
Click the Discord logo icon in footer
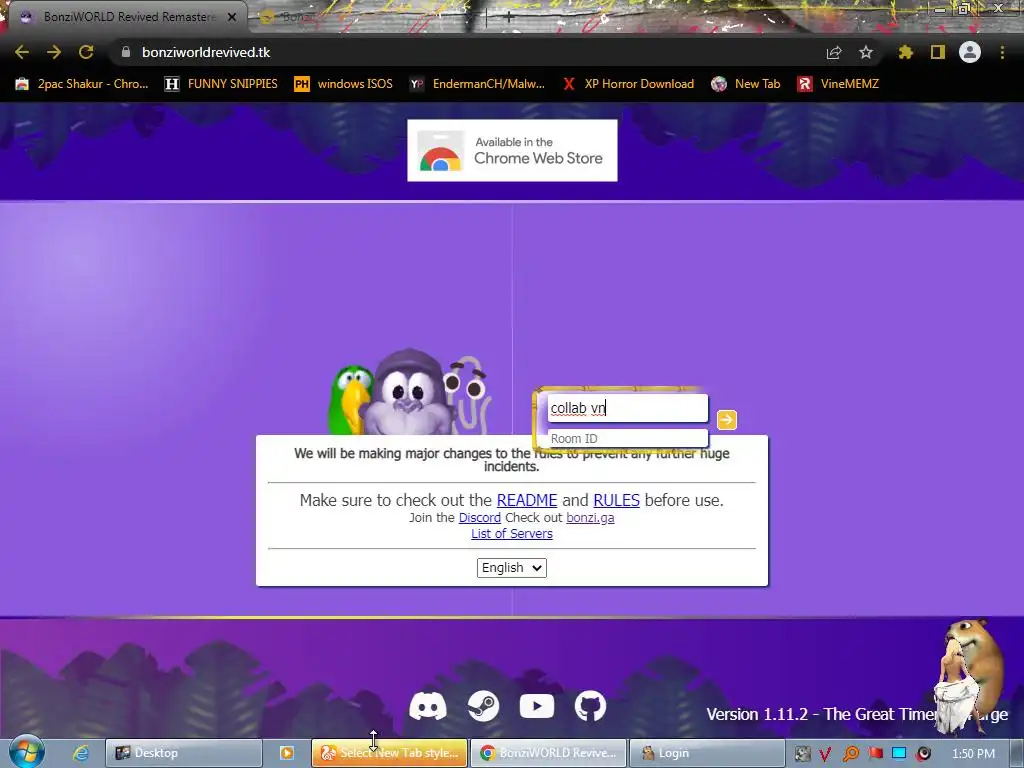pos(428,707)
